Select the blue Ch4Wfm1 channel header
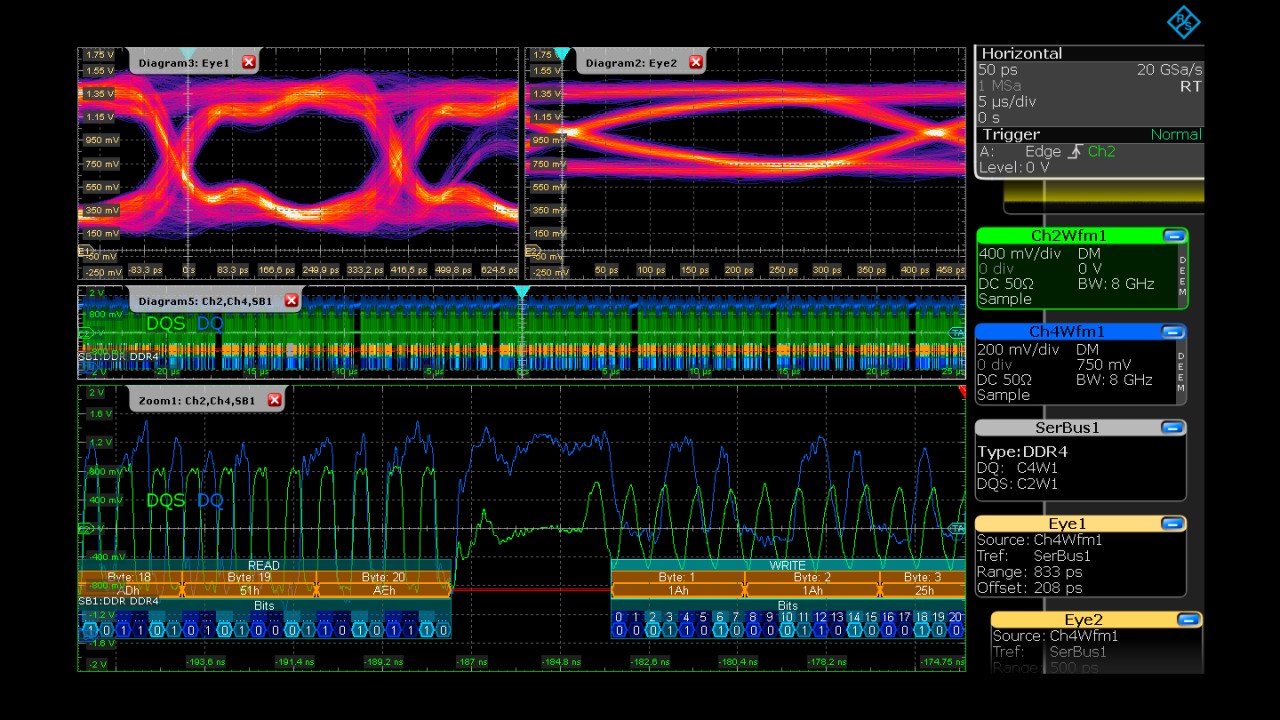 pyautogui.click(x=1069, y=332)
